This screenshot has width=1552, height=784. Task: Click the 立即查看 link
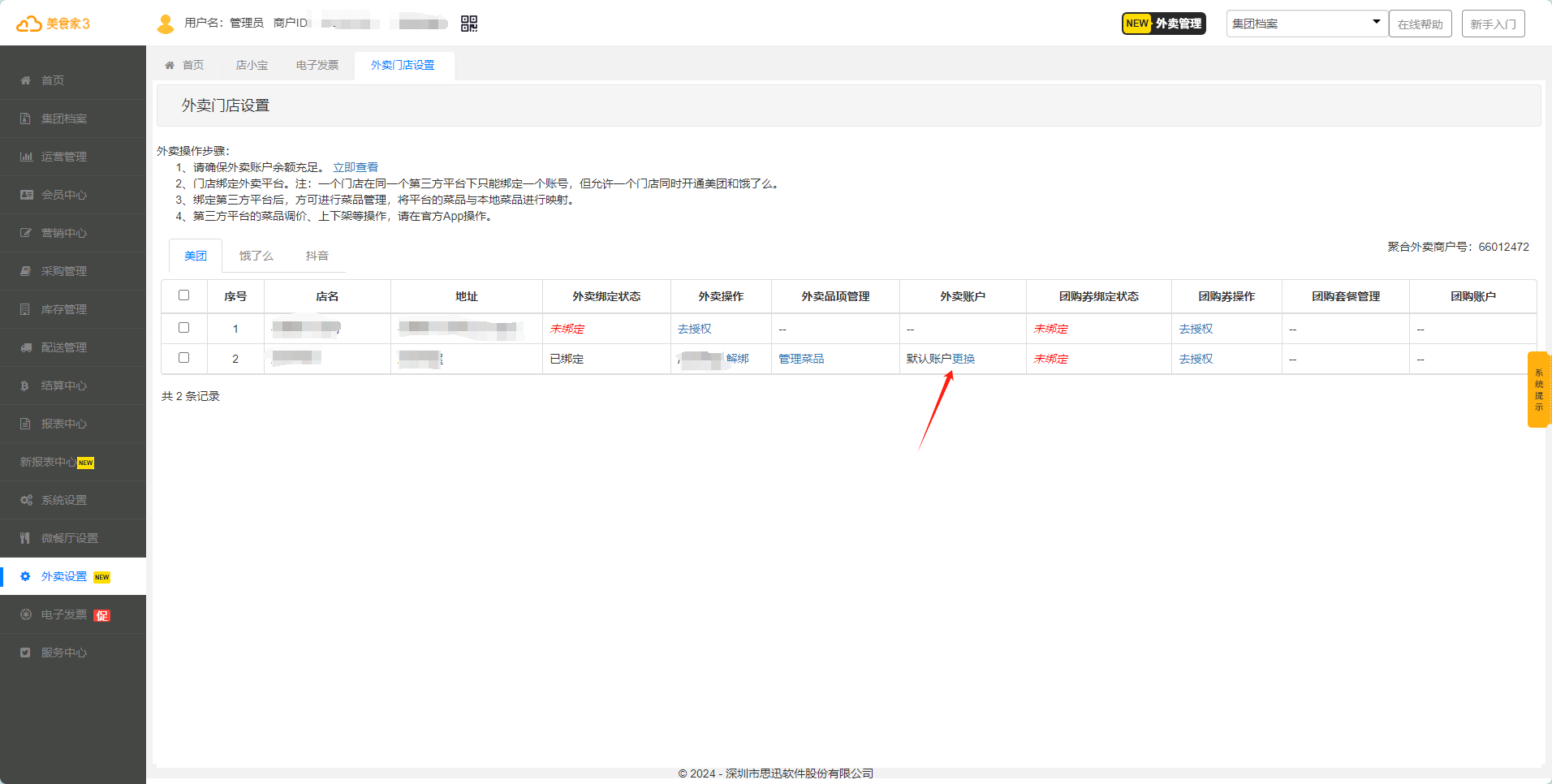click(x=356, y=167)
